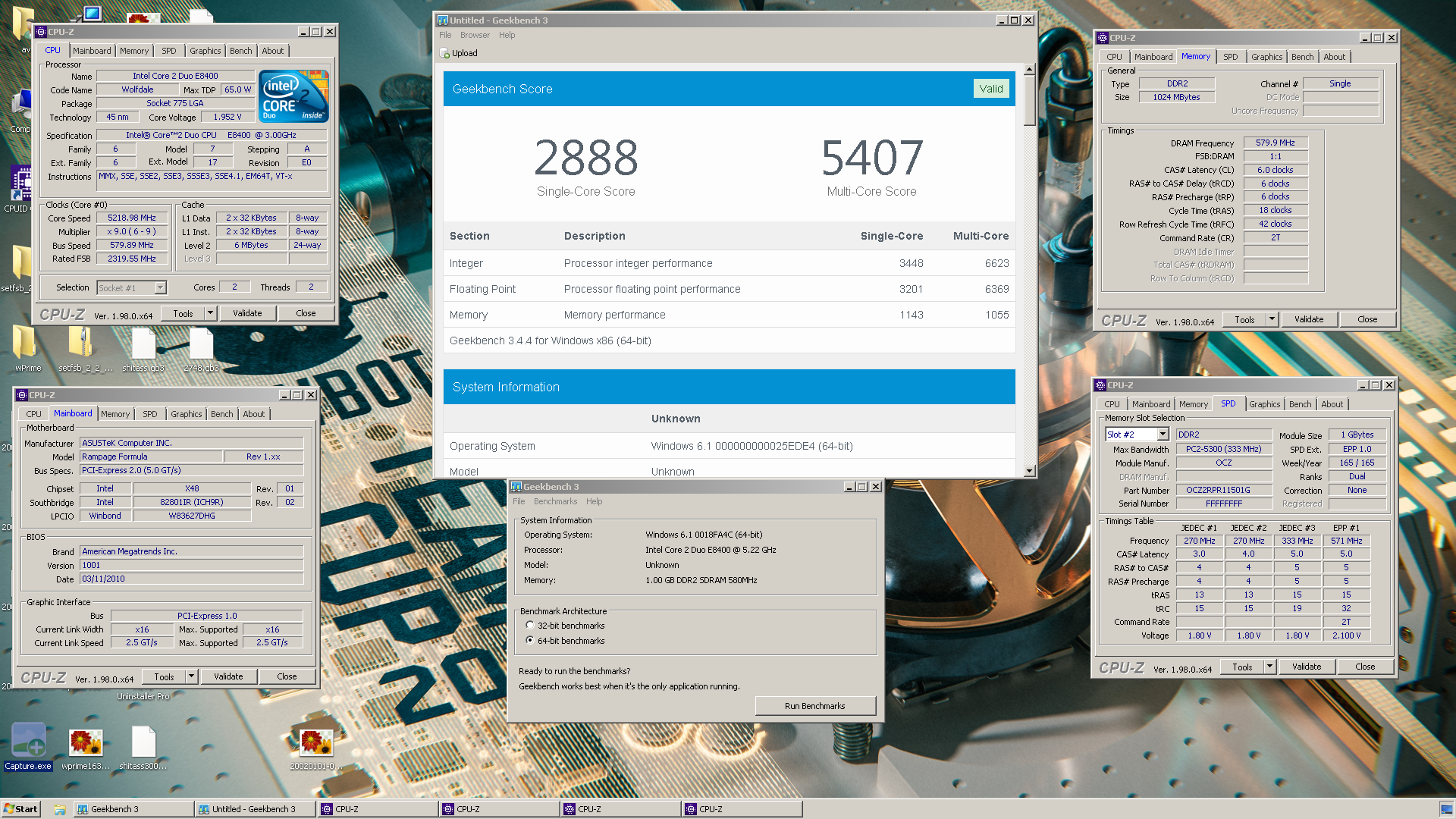Screen dimensions: 1456x819
Task: Click Validate in CPU-Z SPD window
Action: click(x=1307, y=667)
